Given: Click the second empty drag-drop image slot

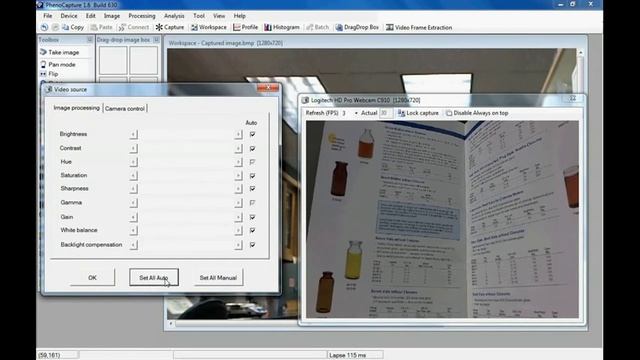Looking at the screenshot, I should tap(143, 60).
